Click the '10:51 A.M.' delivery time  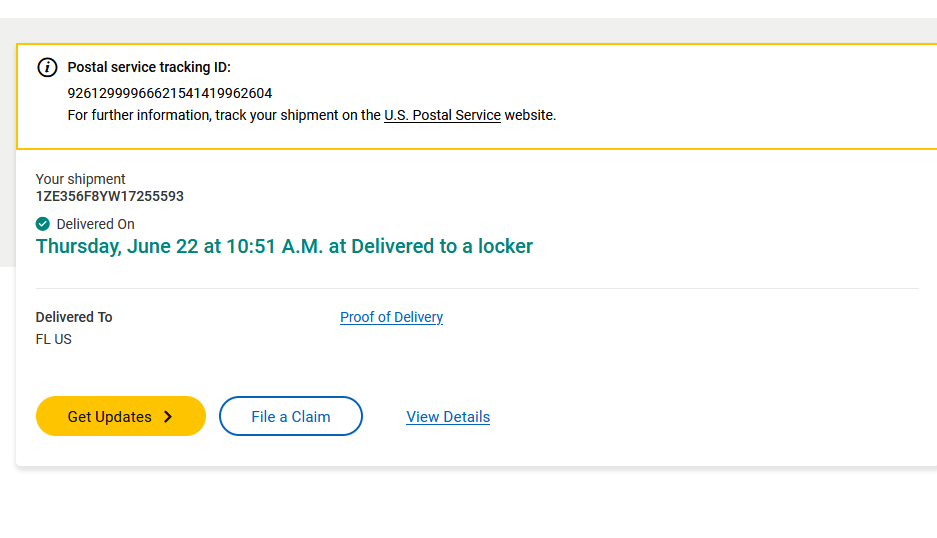(x=264, y=246)
